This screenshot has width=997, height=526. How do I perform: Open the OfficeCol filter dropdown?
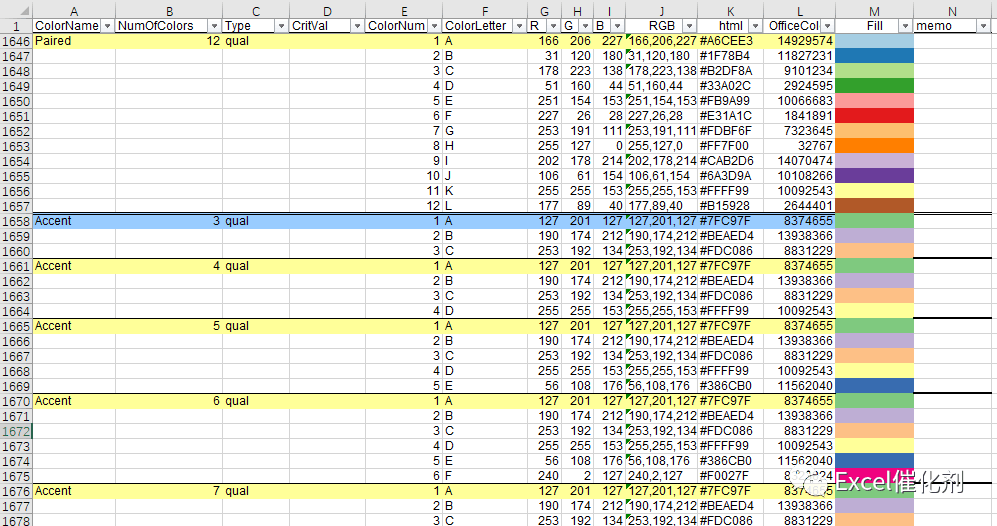point(827,26)
